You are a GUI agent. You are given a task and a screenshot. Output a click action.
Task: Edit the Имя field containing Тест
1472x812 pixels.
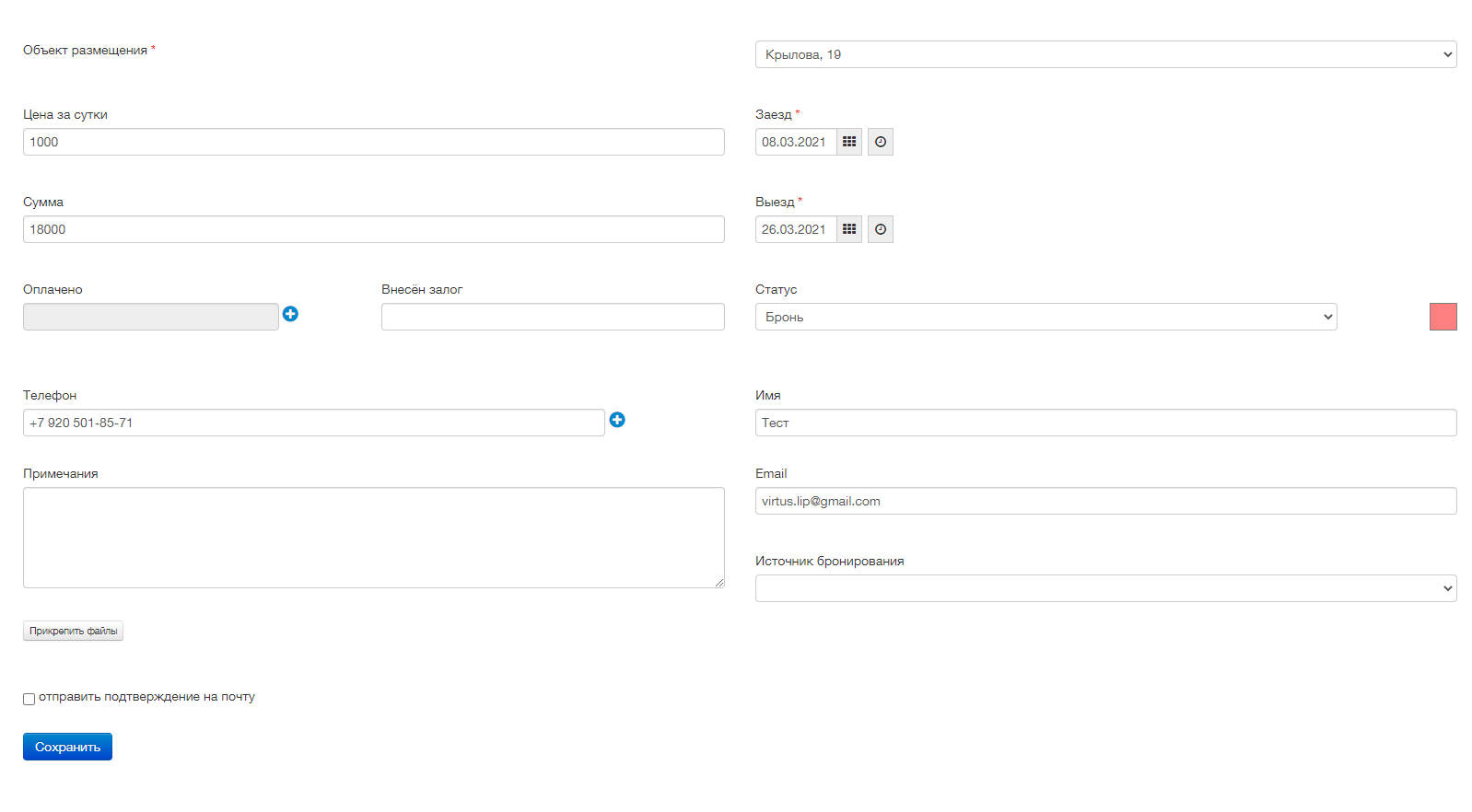(1105, 423)
